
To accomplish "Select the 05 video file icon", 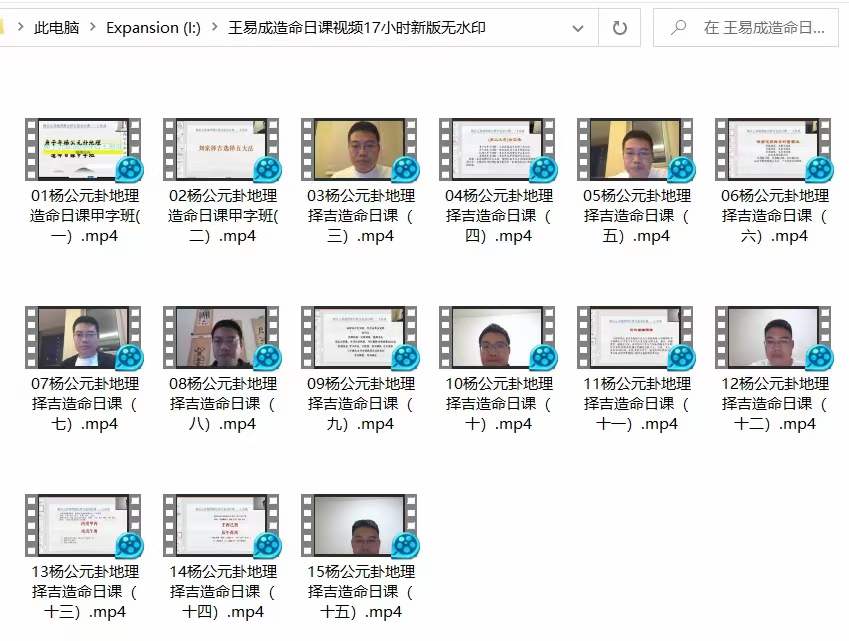I will point(635,150).
